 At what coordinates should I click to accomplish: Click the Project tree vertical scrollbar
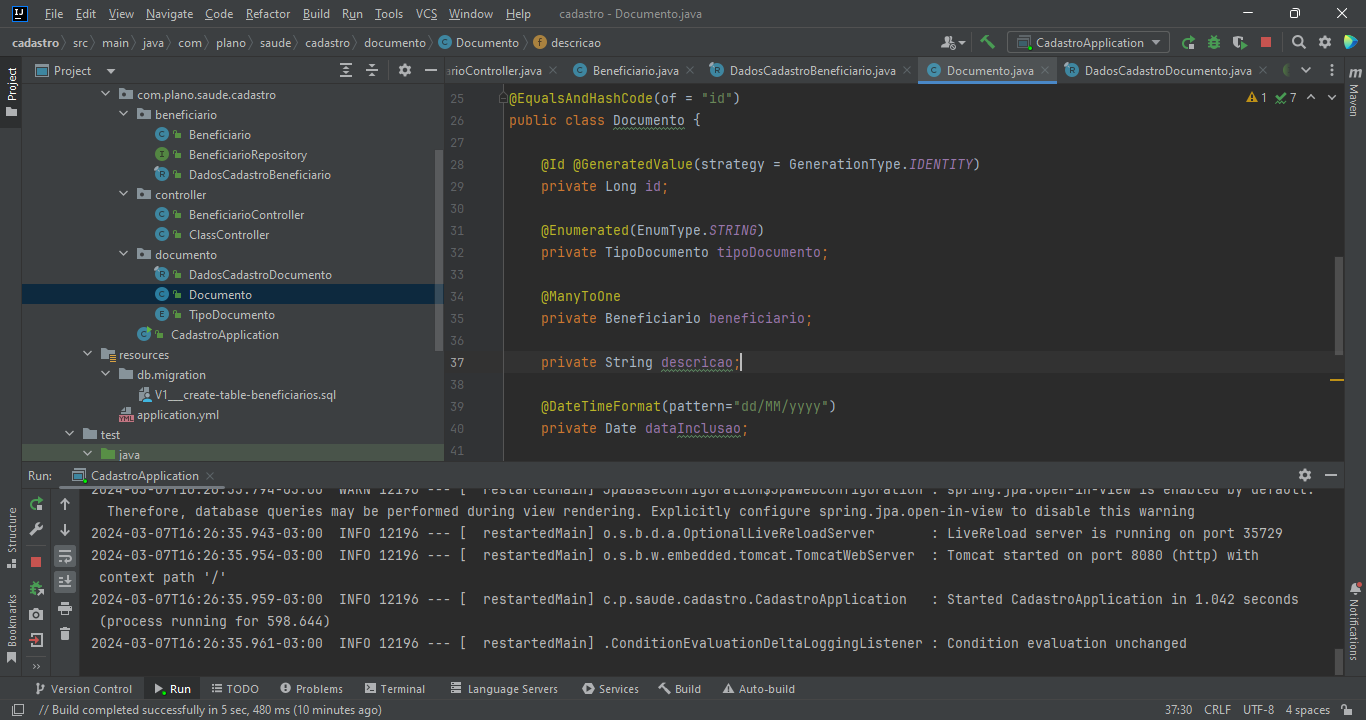[x=439, y=250]
